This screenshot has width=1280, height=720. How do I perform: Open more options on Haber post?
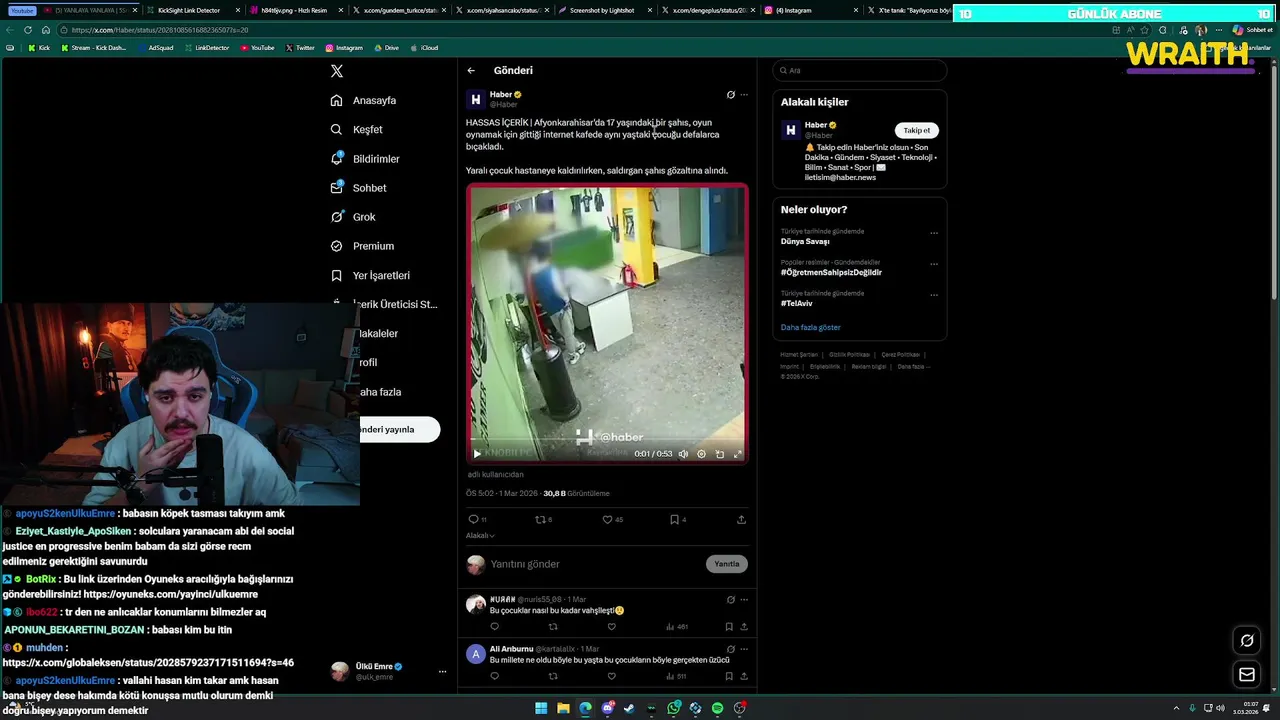[x=744, y=95]
